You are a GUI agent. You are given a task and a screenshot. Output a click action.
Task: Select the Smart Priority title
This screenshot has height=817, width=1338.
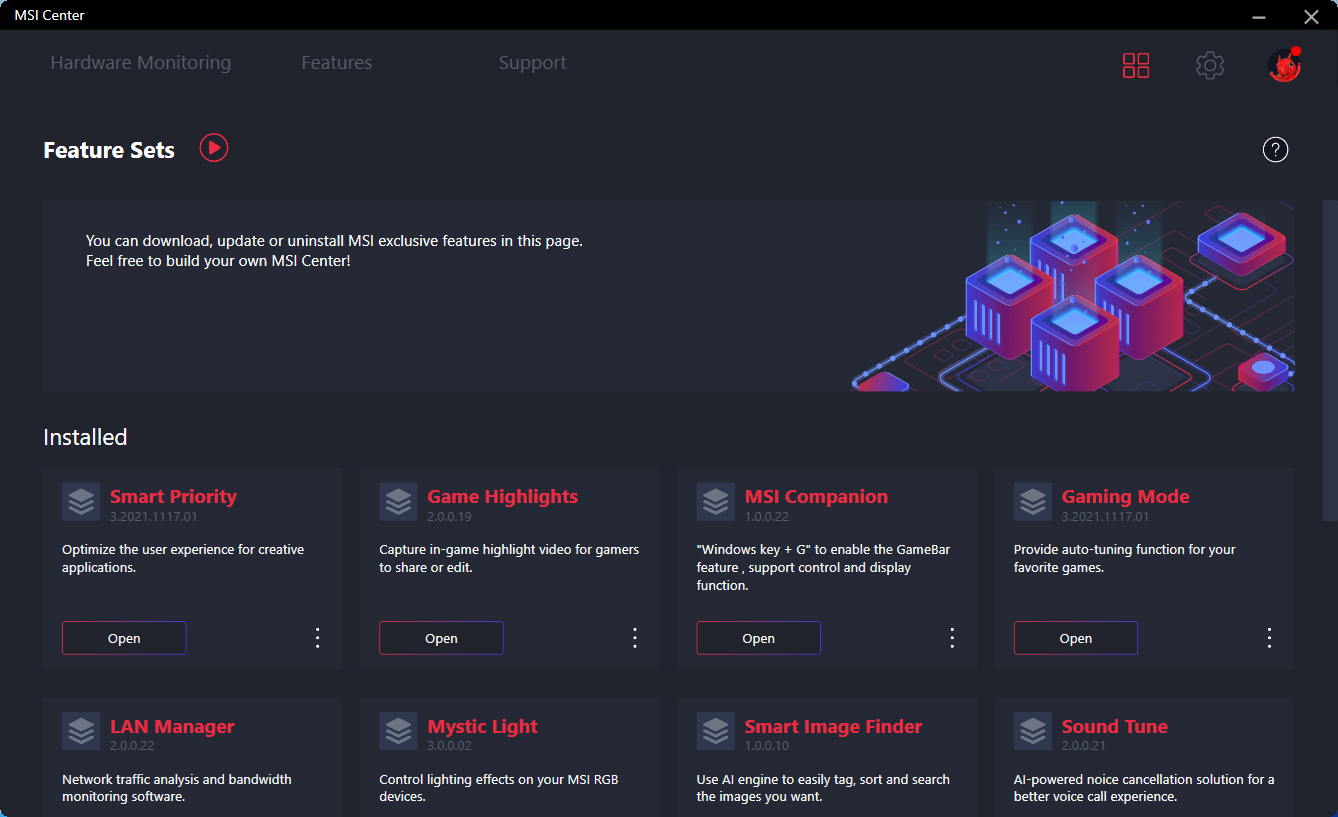coord(174,496)
